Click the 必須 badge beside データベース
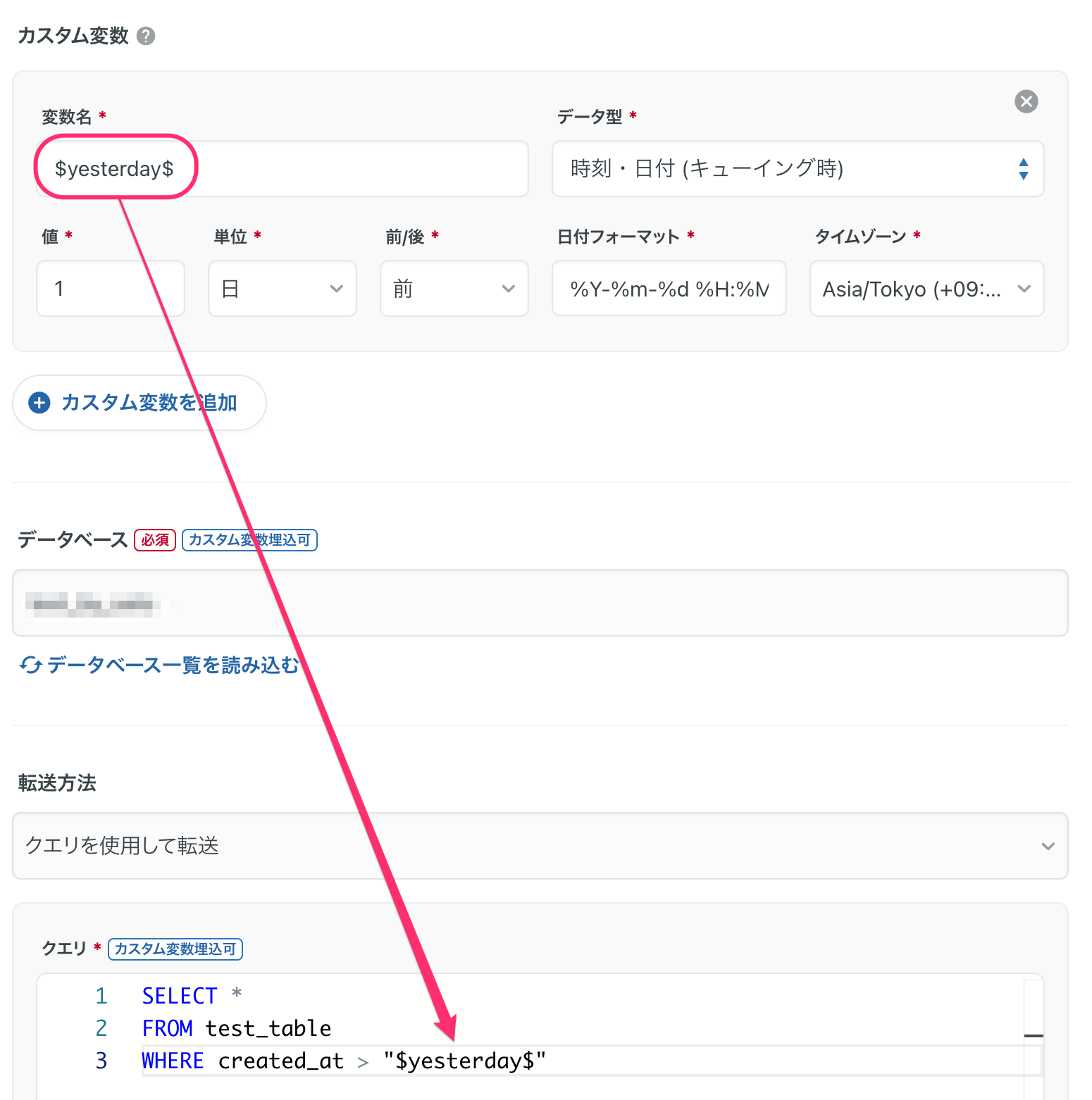The height and width of the screenshot is (1100, 1092). tap(155, 540)
